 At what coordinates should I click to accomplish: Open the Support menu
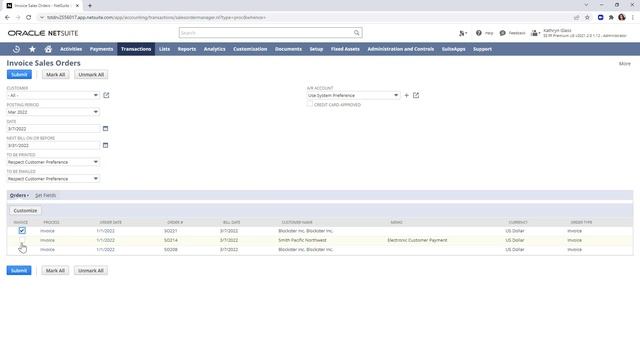[482, 49]
